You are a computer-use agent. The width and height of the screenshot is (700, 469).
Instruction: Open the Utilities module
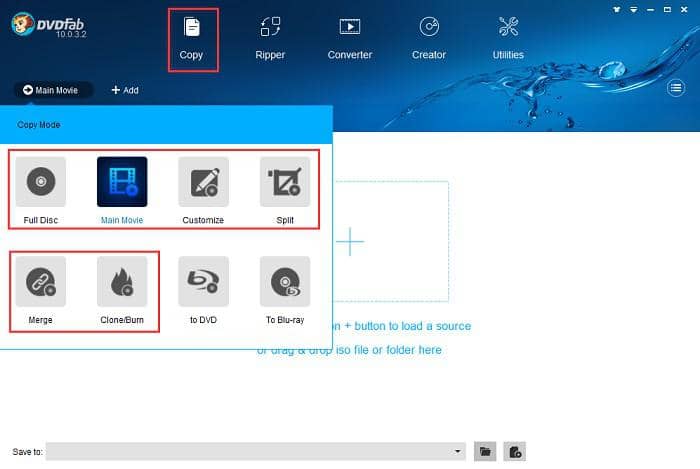(x=508, y=39)
